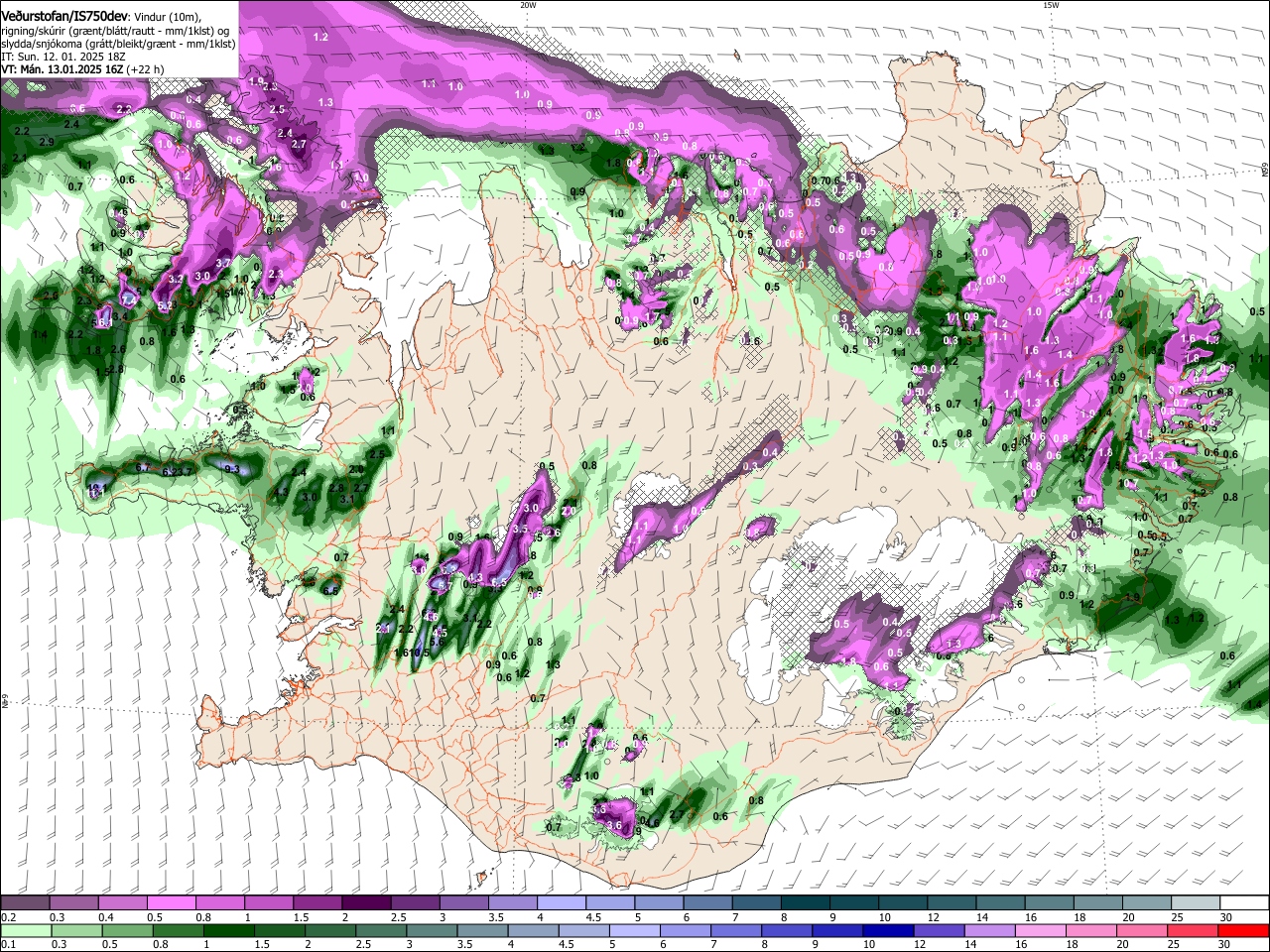
Task: Select the bright pink swatch above upper label 0.5
Action: (171, 903)
